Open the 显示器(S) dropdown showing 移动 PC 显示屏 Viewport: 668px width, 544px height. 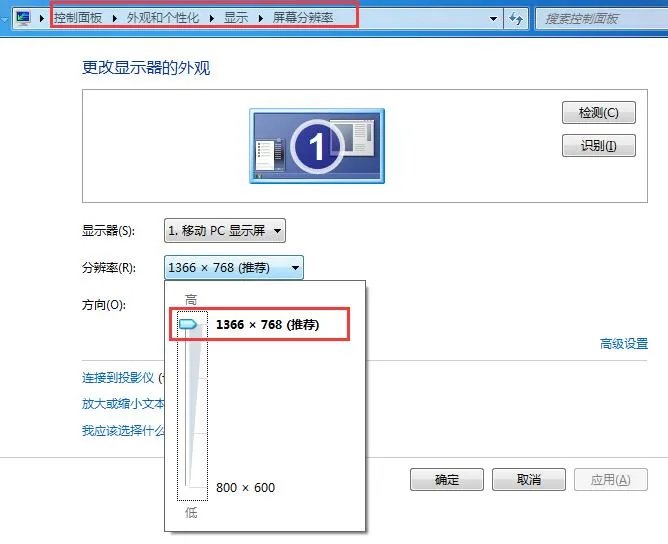[x=225, y=231]
